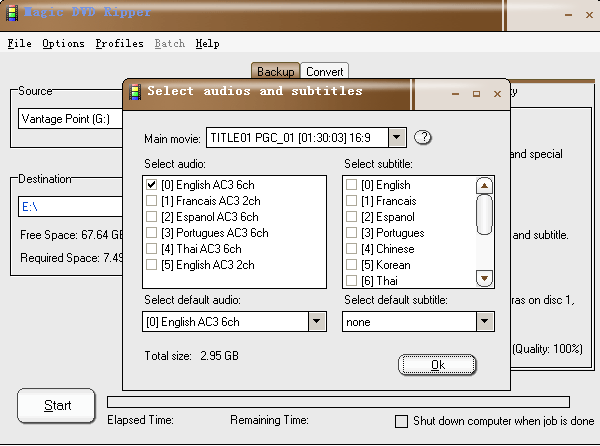This screenshot has width=600, height=446.
Task: Maximize the Select audios and subtitles dialog
Action: [476, 93]
